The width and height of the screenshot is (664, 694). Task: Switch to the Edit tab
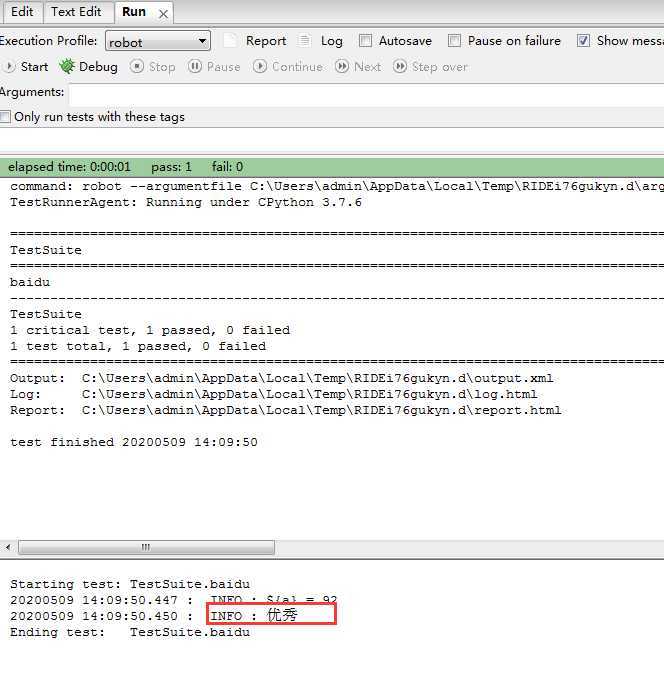(x=22, y=12)
